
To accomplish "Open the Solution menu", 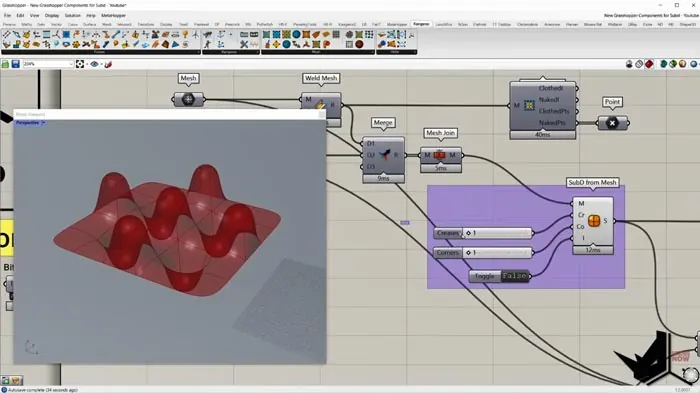I will click(x=73, y=15).
